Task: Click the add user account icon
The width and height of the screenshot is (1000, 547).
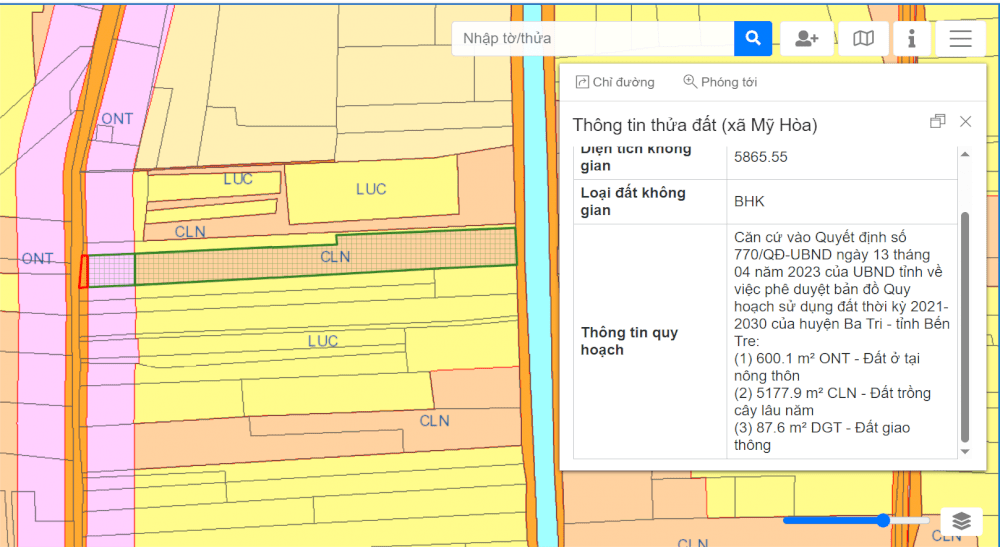Action: point(806,39)
